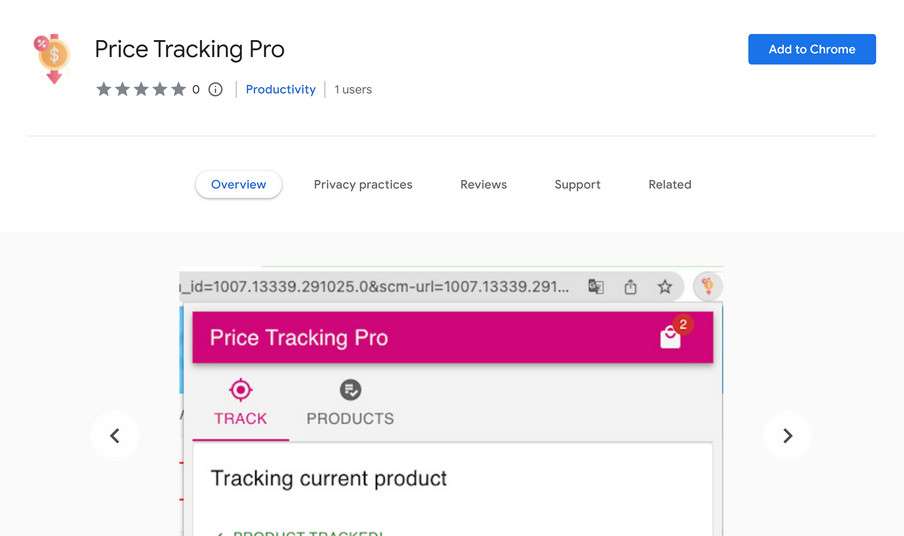Click the extension icon beside the bookmark star

click(708, 287)
